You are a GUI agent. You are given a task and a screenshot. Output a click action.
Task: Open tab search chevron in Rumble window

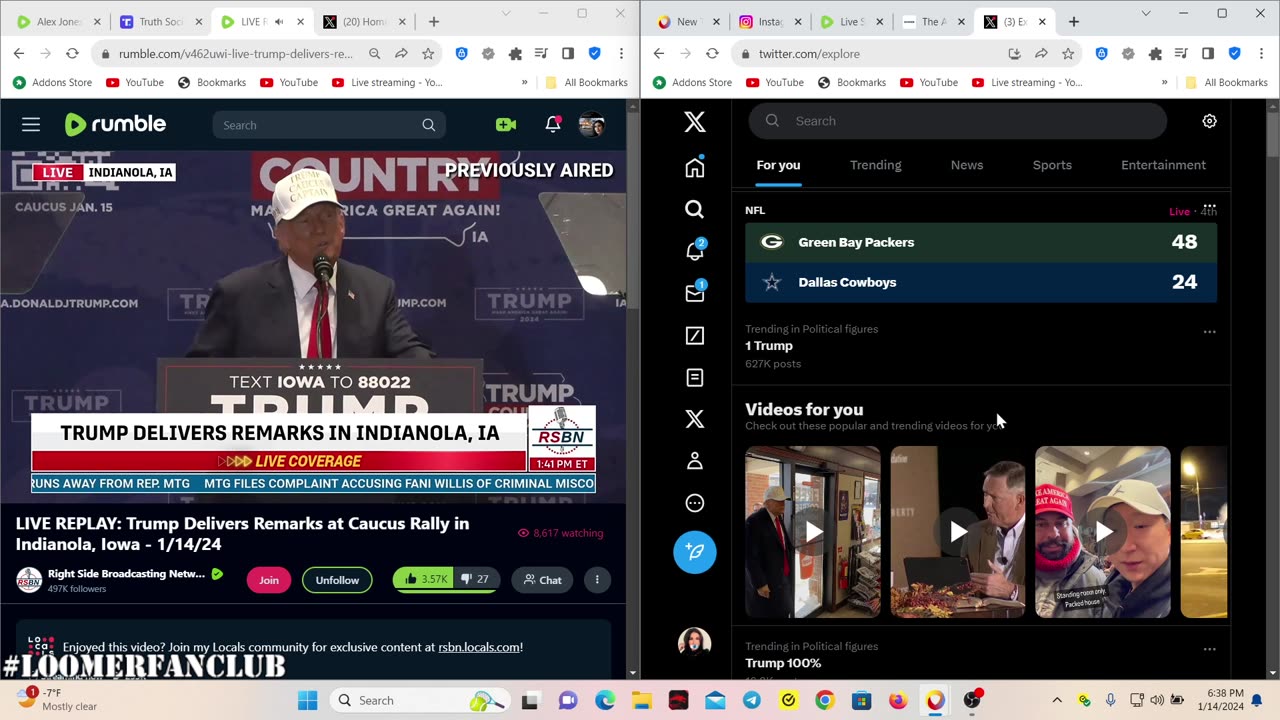pos(506,14)
